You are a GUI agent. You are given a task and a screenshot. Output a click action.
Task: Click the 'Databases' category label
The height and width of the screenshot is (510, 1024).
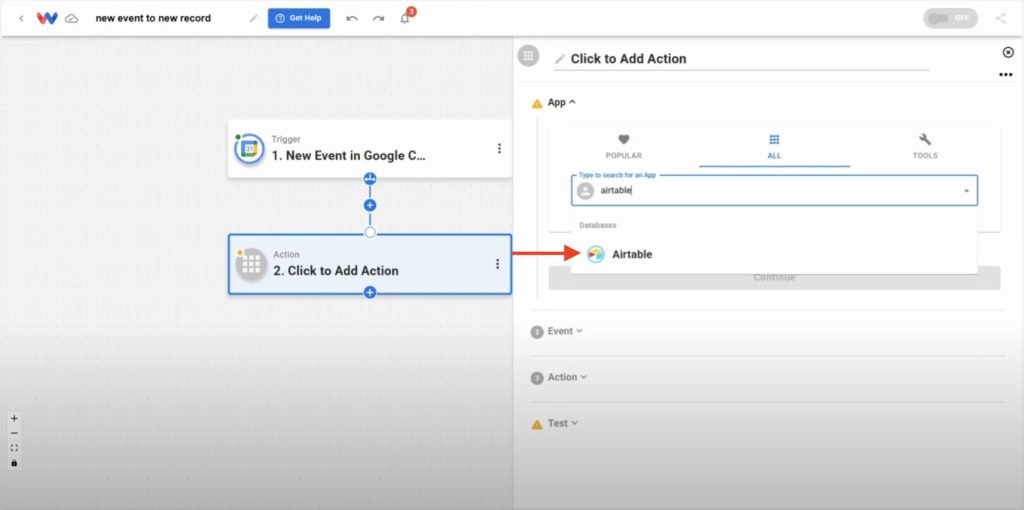[x=598, y=225]
